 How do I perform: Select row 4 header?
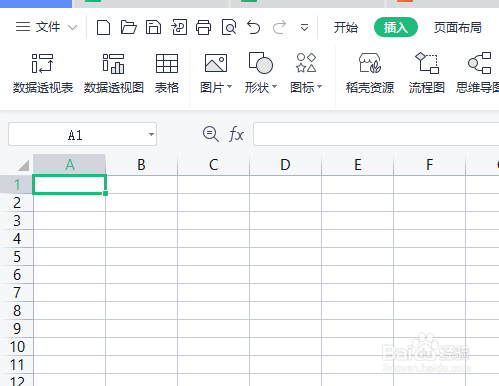point(17,238)
